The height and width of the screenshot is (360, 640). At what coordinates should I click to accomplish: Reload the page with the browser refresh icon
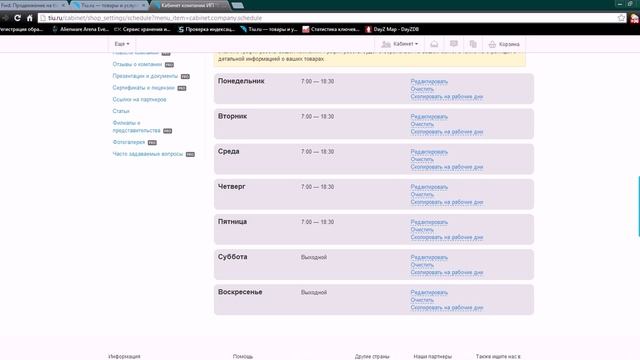tap(17, 18)
